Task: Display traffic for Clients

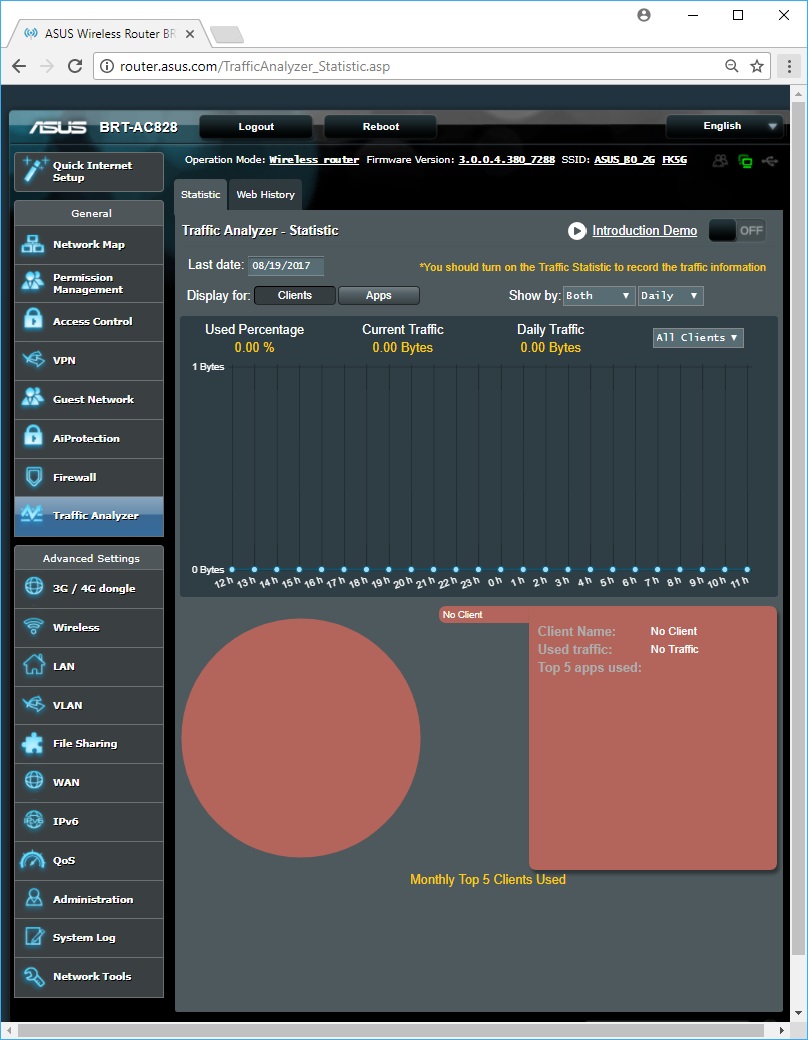Action: [294, 296]
